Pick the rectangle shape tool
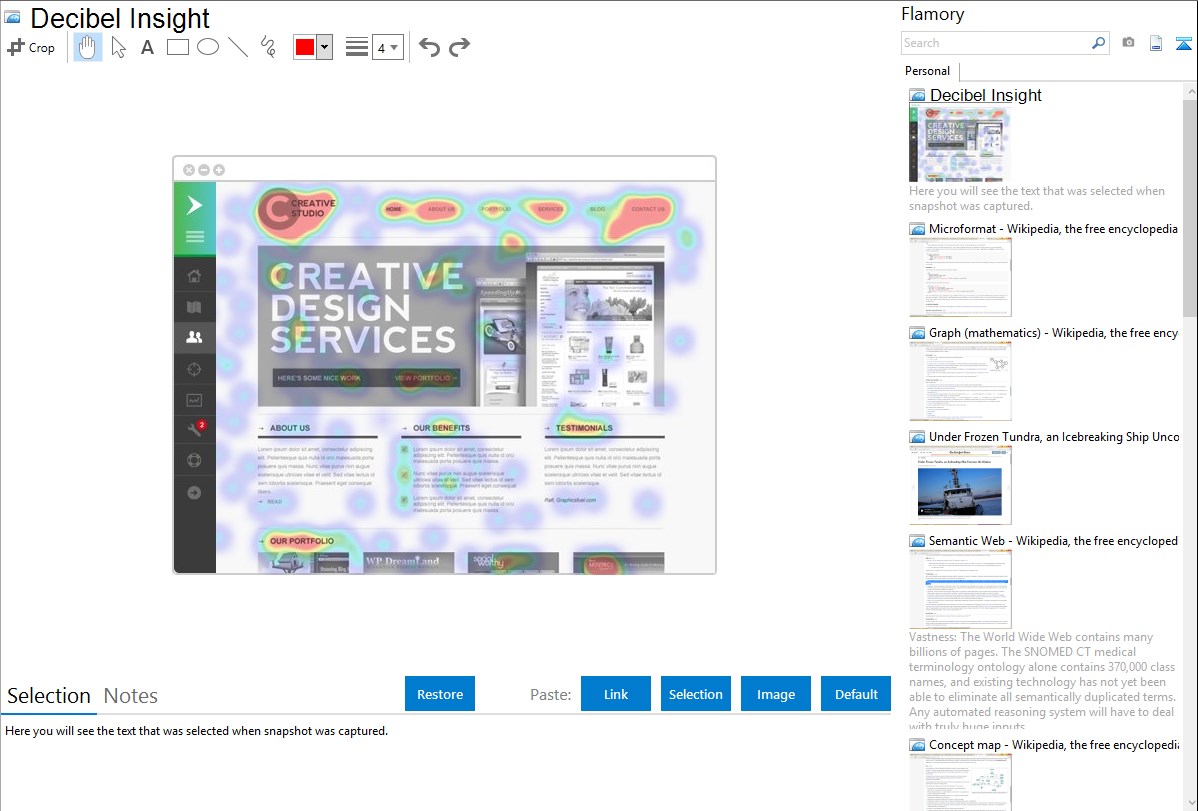1198x811 pixels. click(178, 47)
